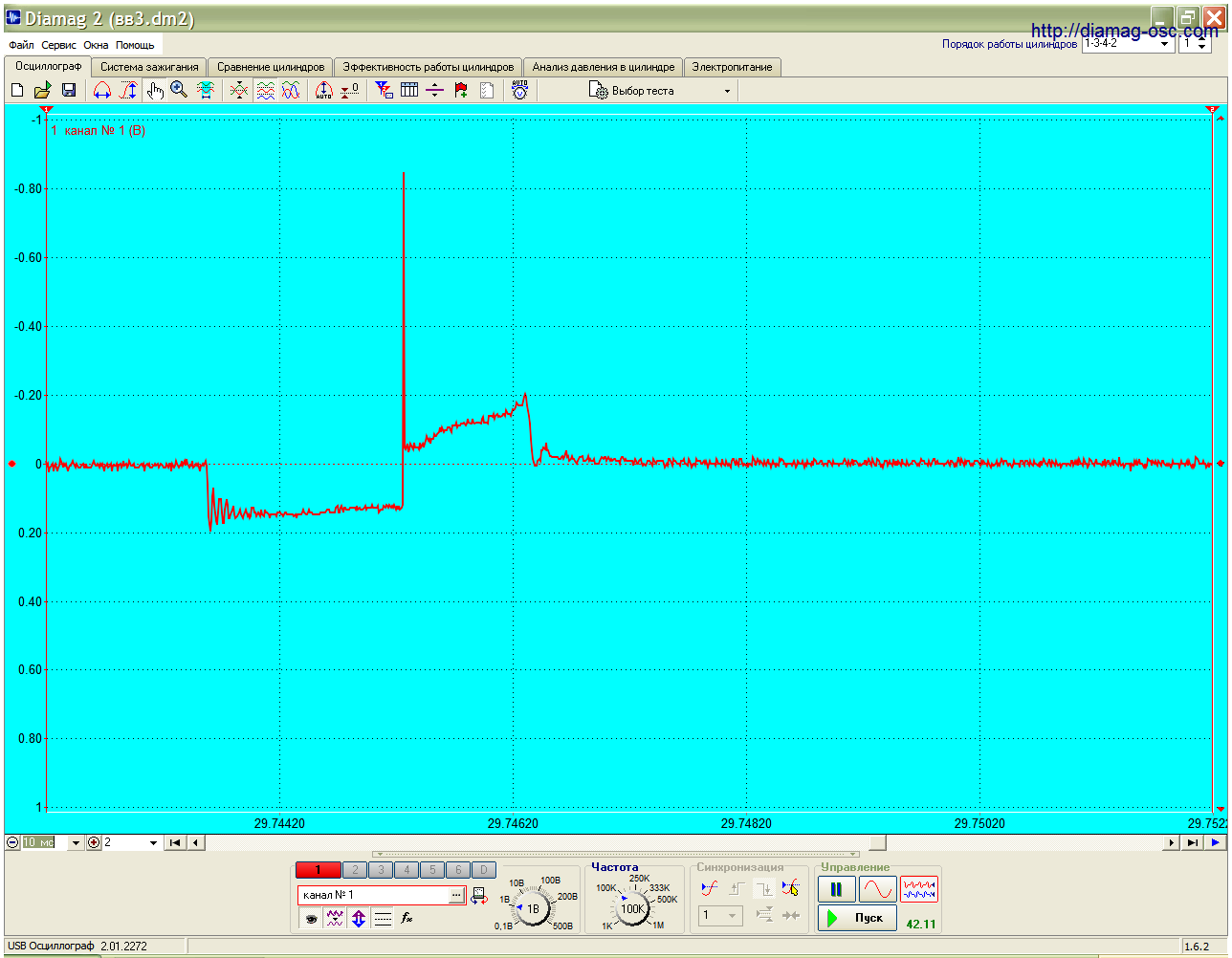The height and width of the screenshot is (958, 1232).
Task: Step back one frame with left arrow
Action: [195, 842]
